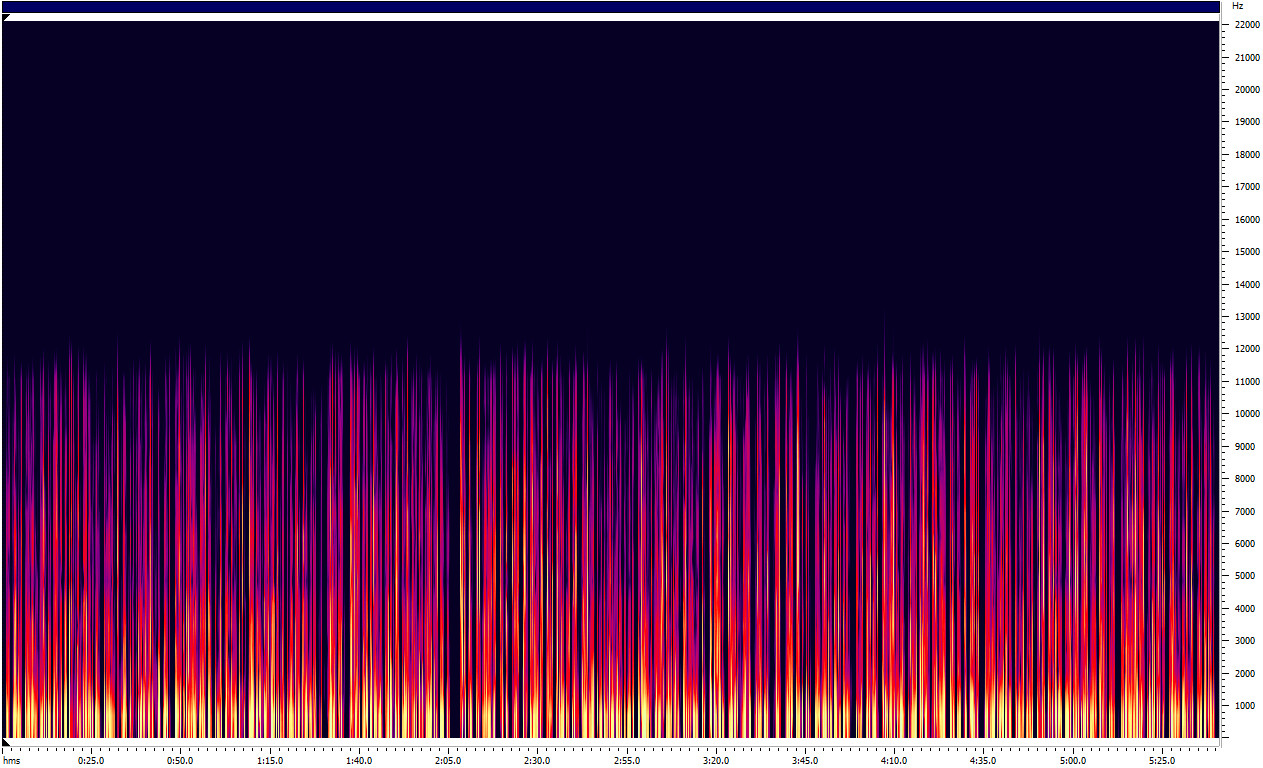Image resolution: width=1263 pixels, height=768 pixels.
Task: Click the 'Hz' frequency unit label
Action: click(1238, 6)
